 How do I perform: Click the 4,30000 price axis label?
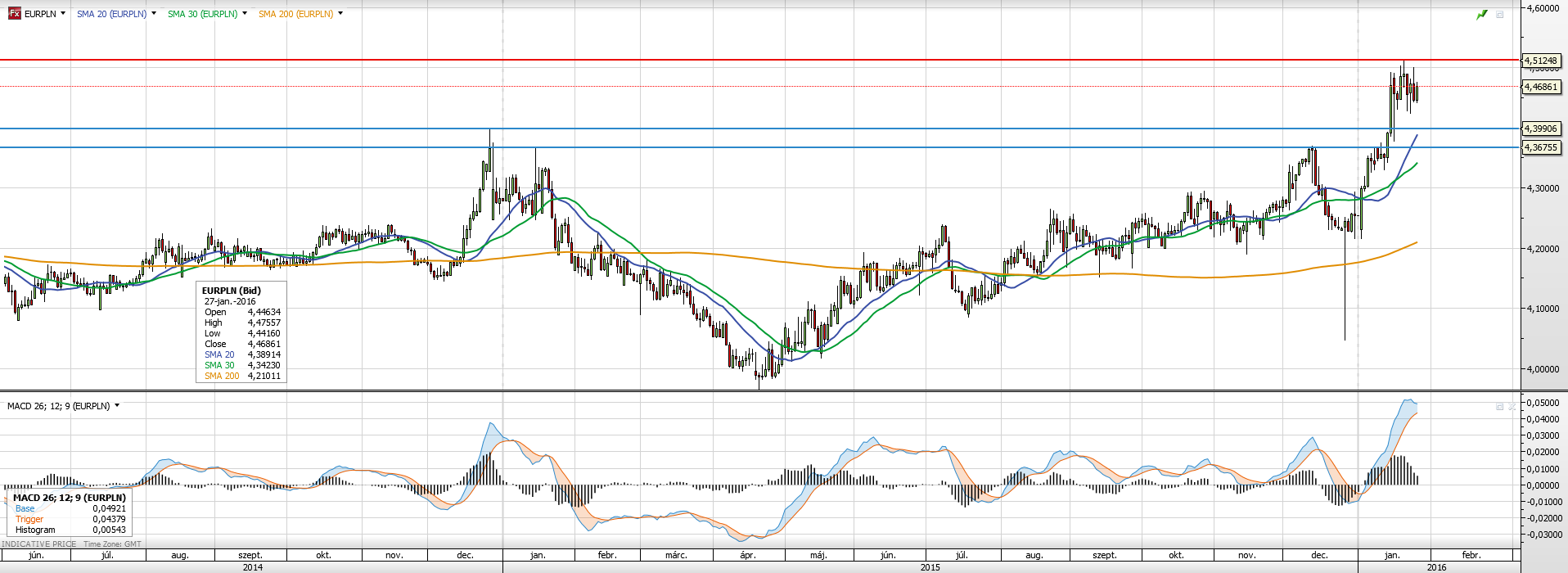point(1542,188)
